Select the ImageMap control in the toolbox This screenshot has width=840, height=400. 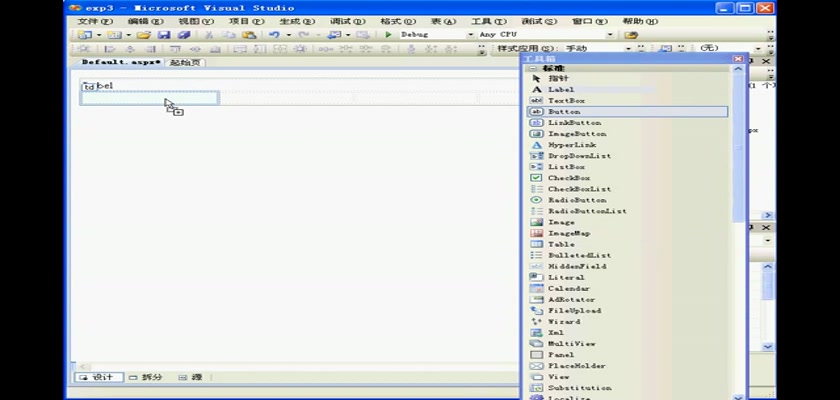[569, 233]
